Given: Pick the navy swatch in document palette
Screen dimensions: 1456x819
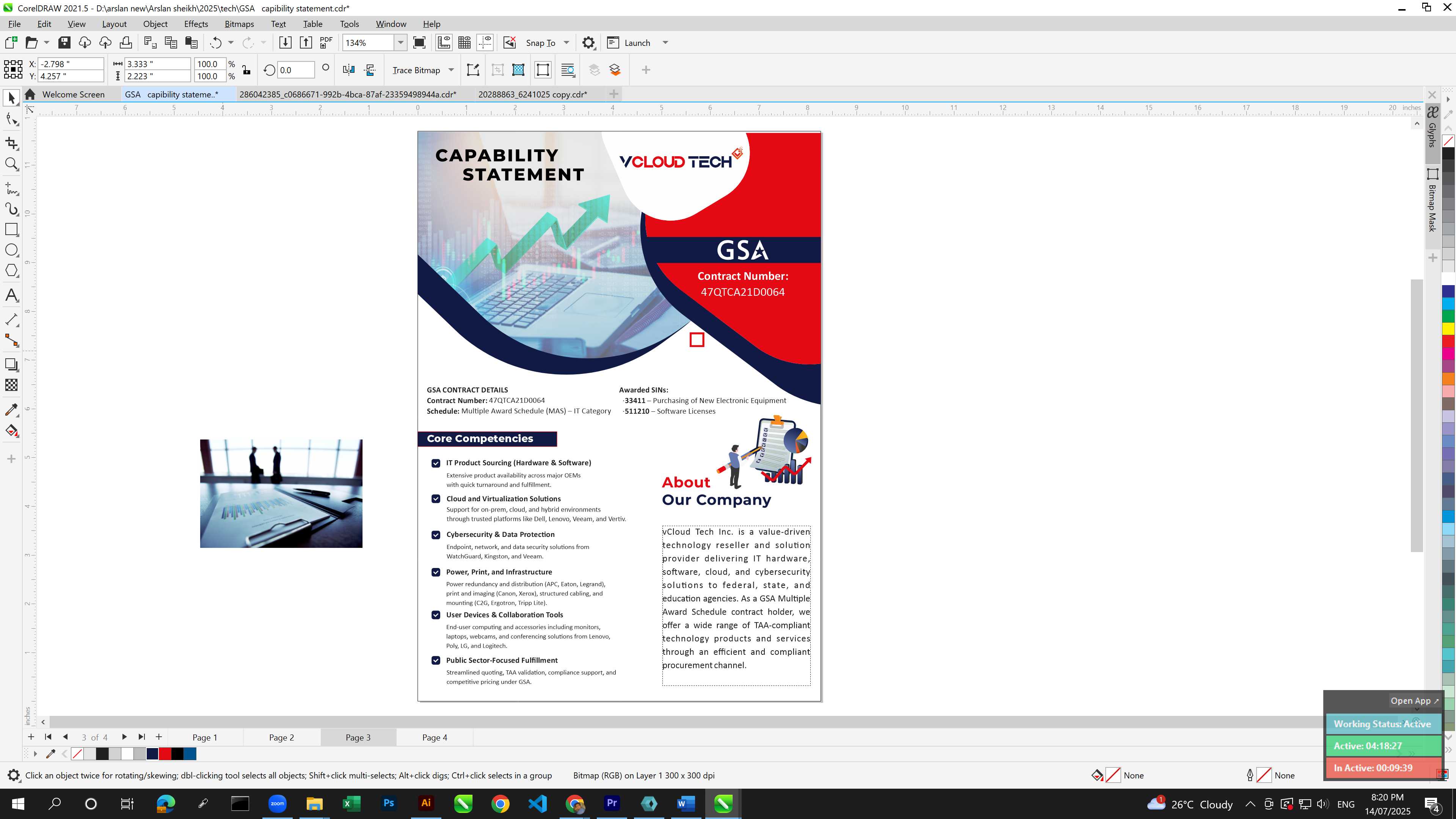Looking at the screenshot, I should (152, 754).
